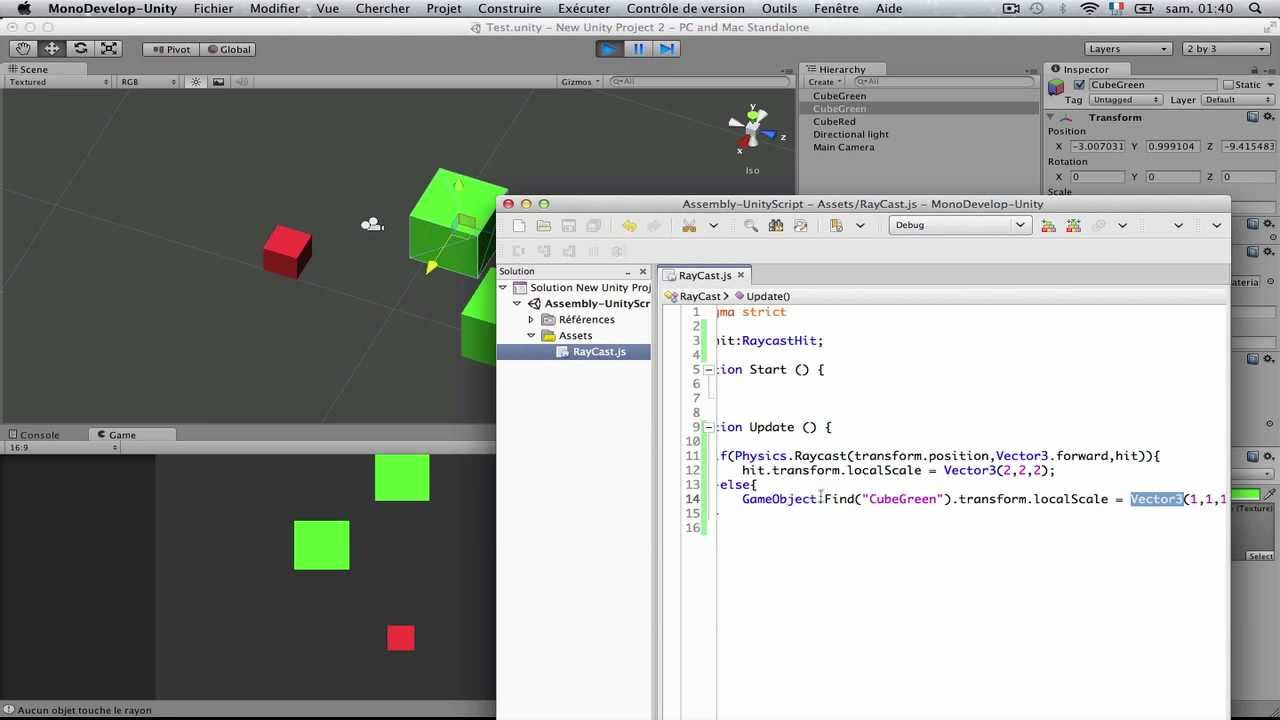This screenshot has height=720, width=1280.
Task: Open Transform component gear menu
Action: click(1268, 117)
